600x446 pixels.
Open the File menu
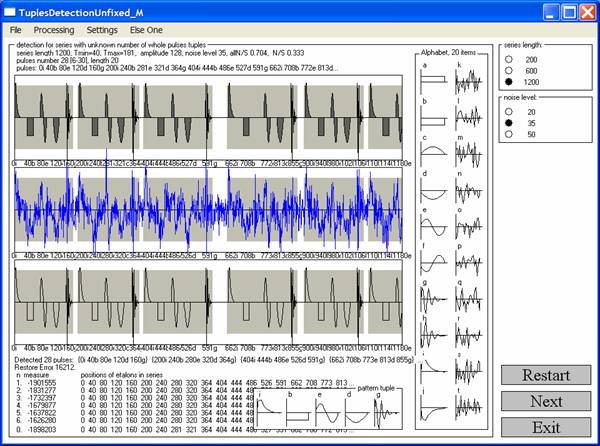click(x=16, y=30)
